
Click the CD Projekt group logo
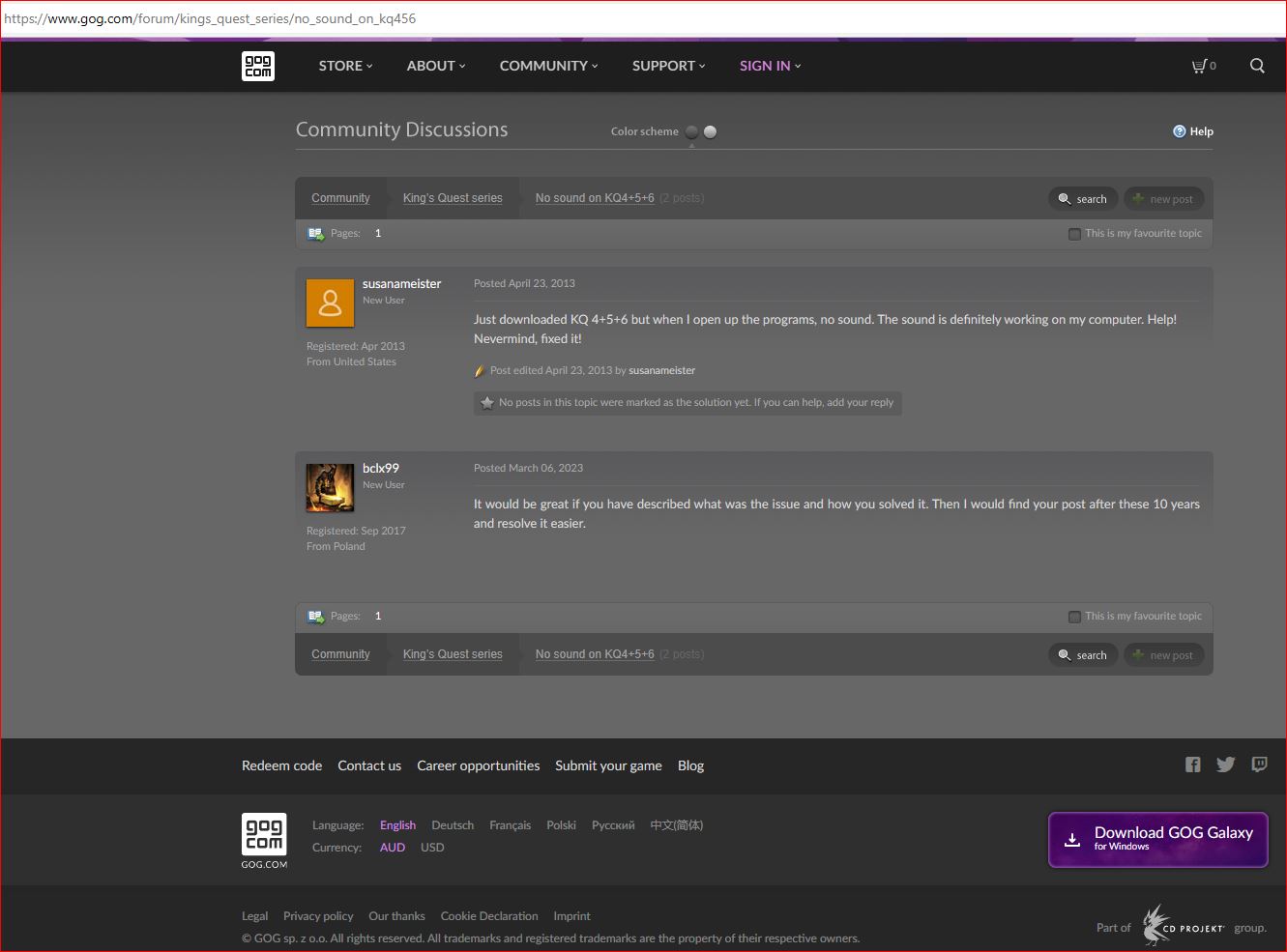(1184, 926)
